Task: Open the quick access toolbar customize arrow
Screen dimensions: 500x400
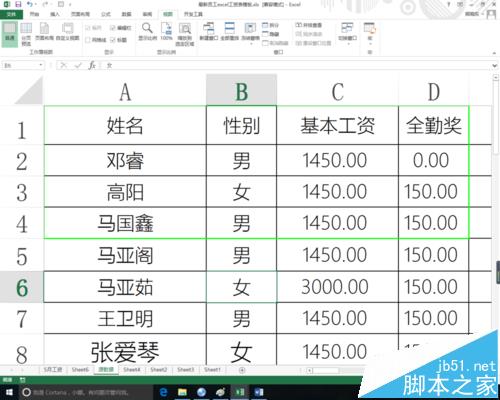Action: 70,5
